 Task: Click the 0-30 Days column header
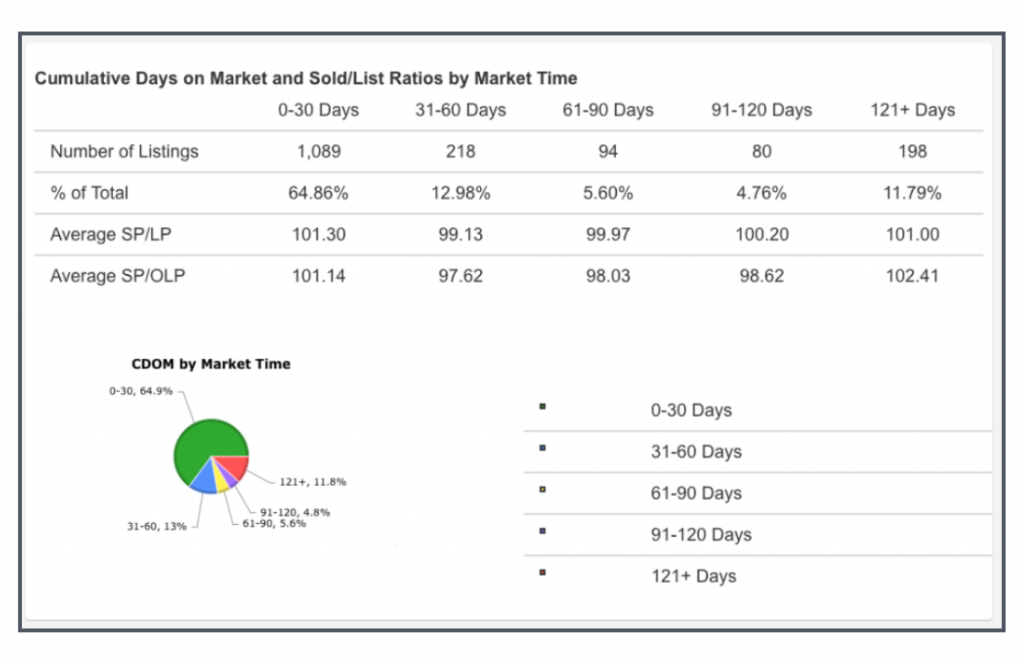318,110
